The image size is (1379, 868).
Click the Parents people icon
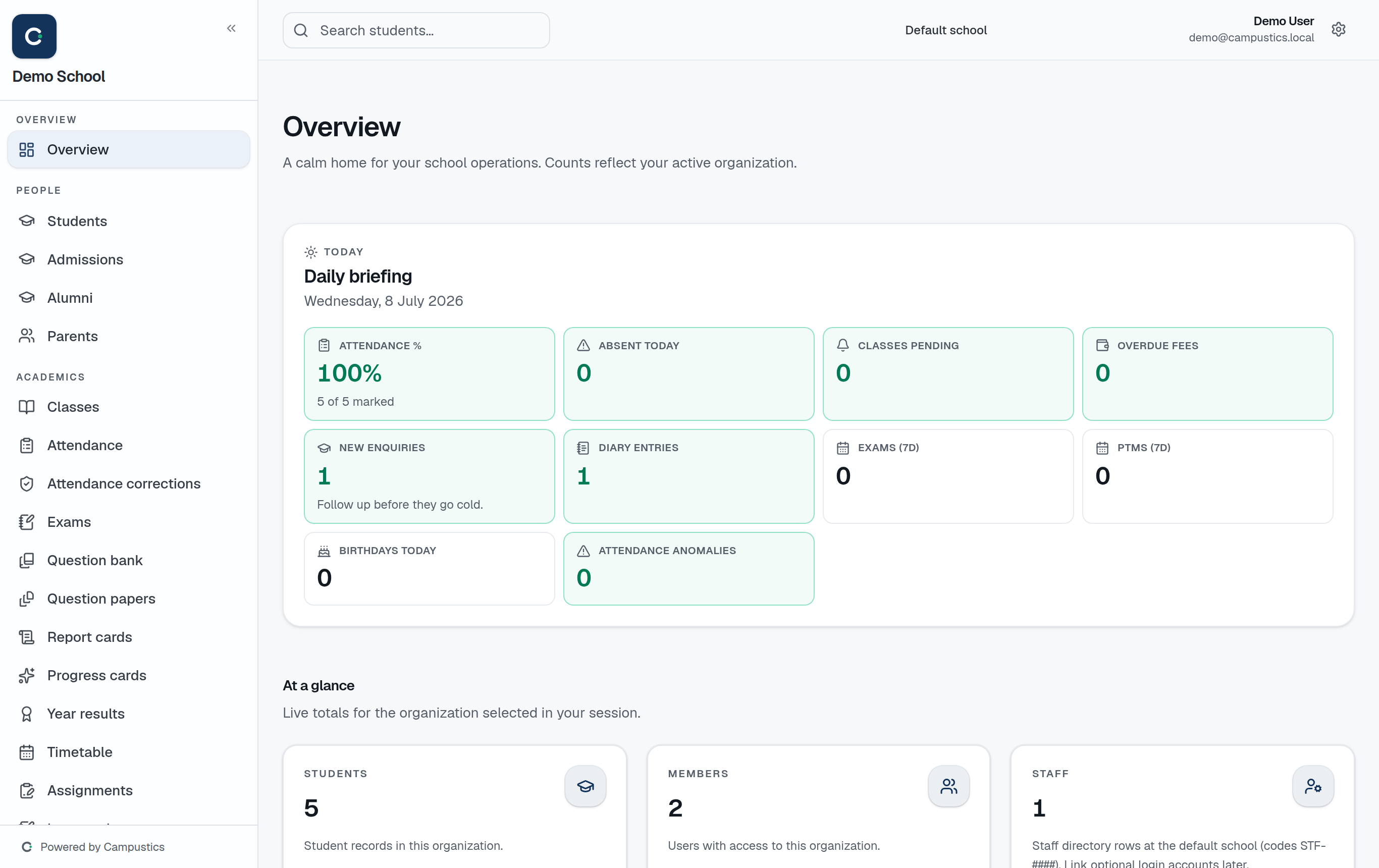click(x=27, y=336)
